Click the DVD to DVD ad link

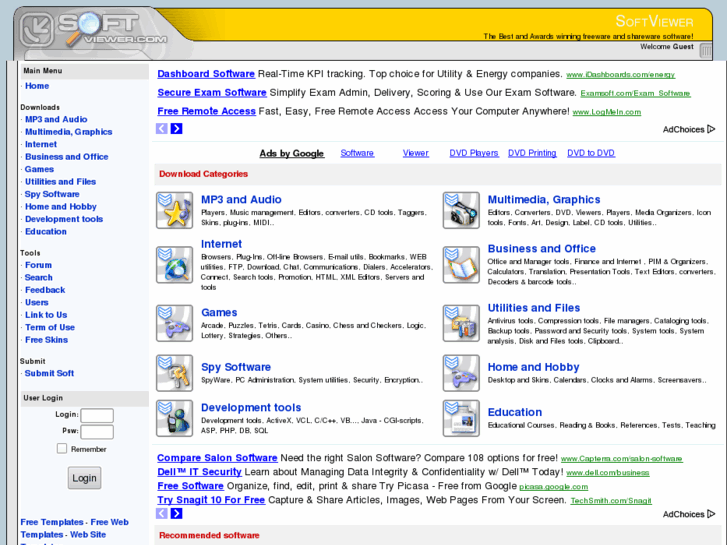(591, 153)
